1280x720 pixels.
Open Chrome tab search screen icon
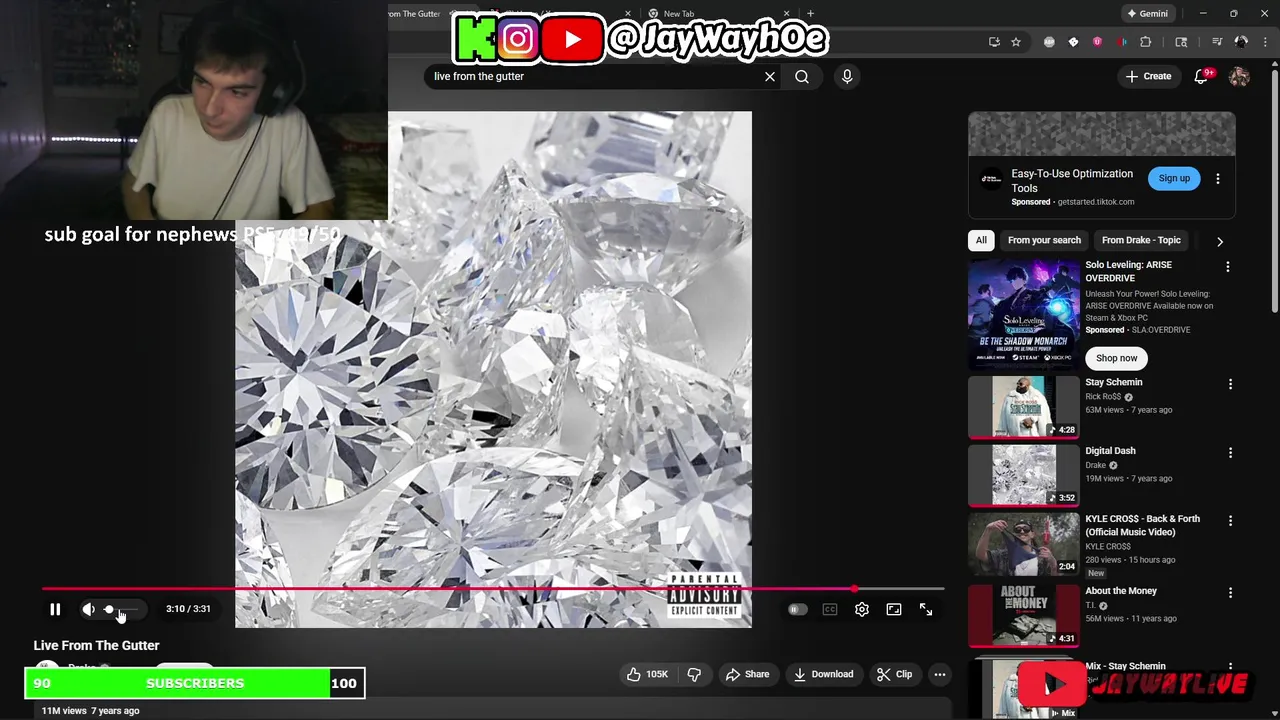(1181, 42)
